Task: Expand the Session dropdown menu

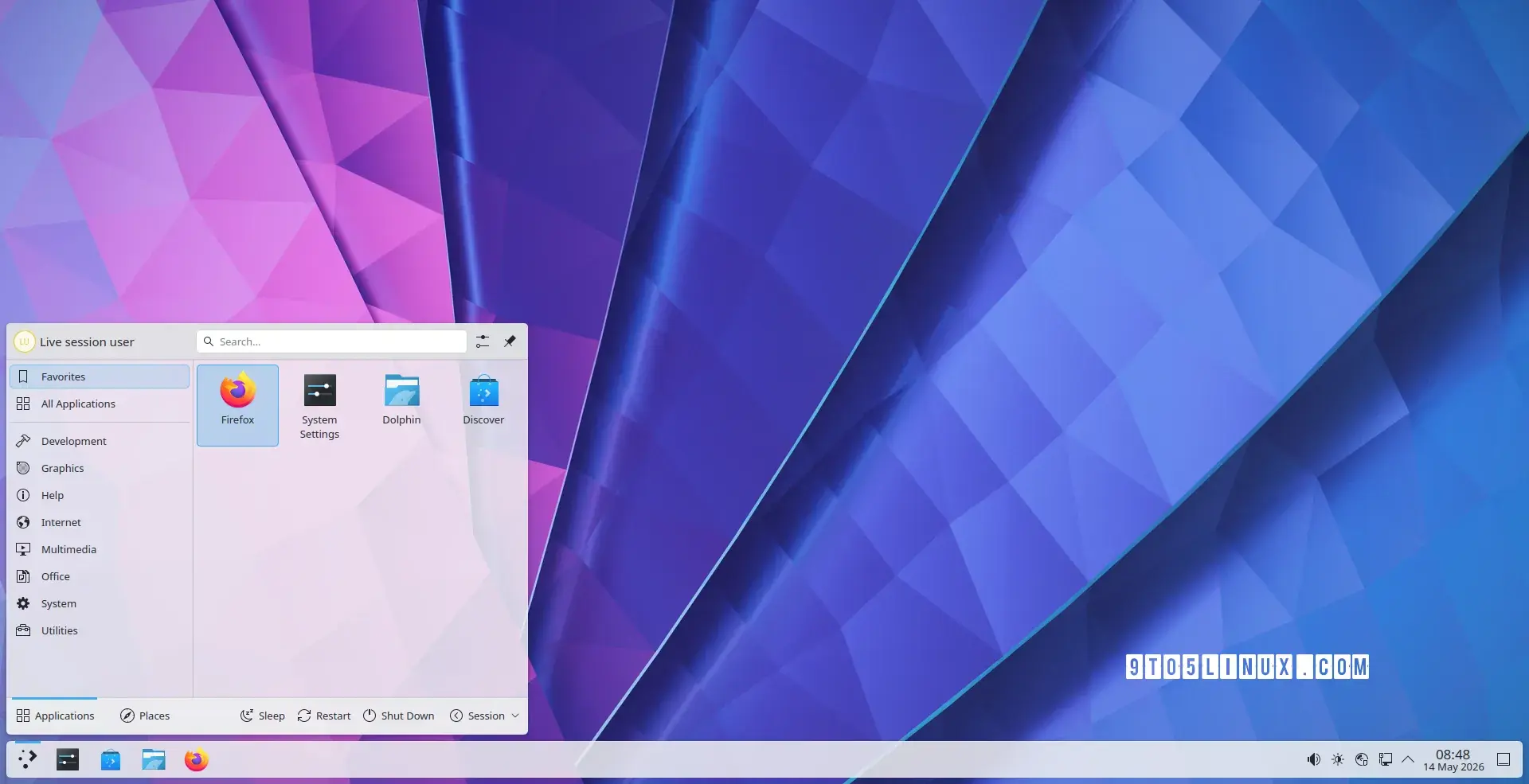Action: coord(484,716)
